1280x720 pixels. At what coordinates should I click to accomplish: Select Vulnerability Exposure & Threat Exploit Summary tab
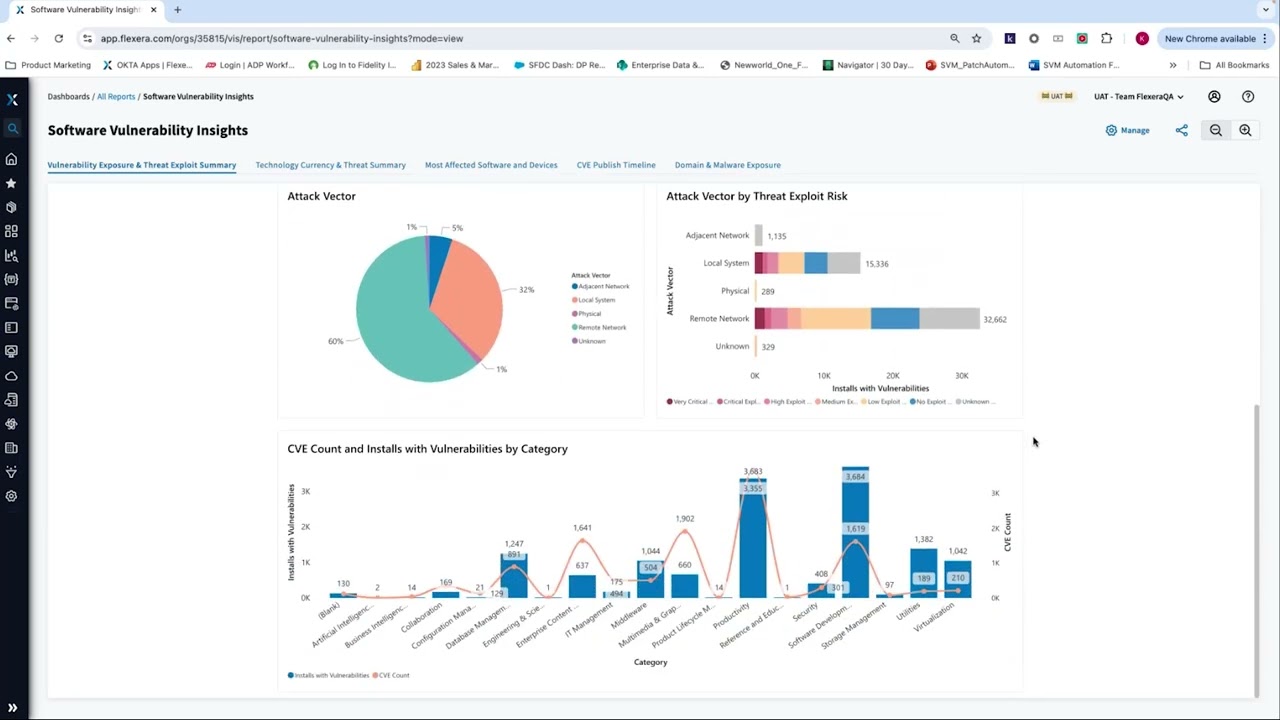coord(142,165)
